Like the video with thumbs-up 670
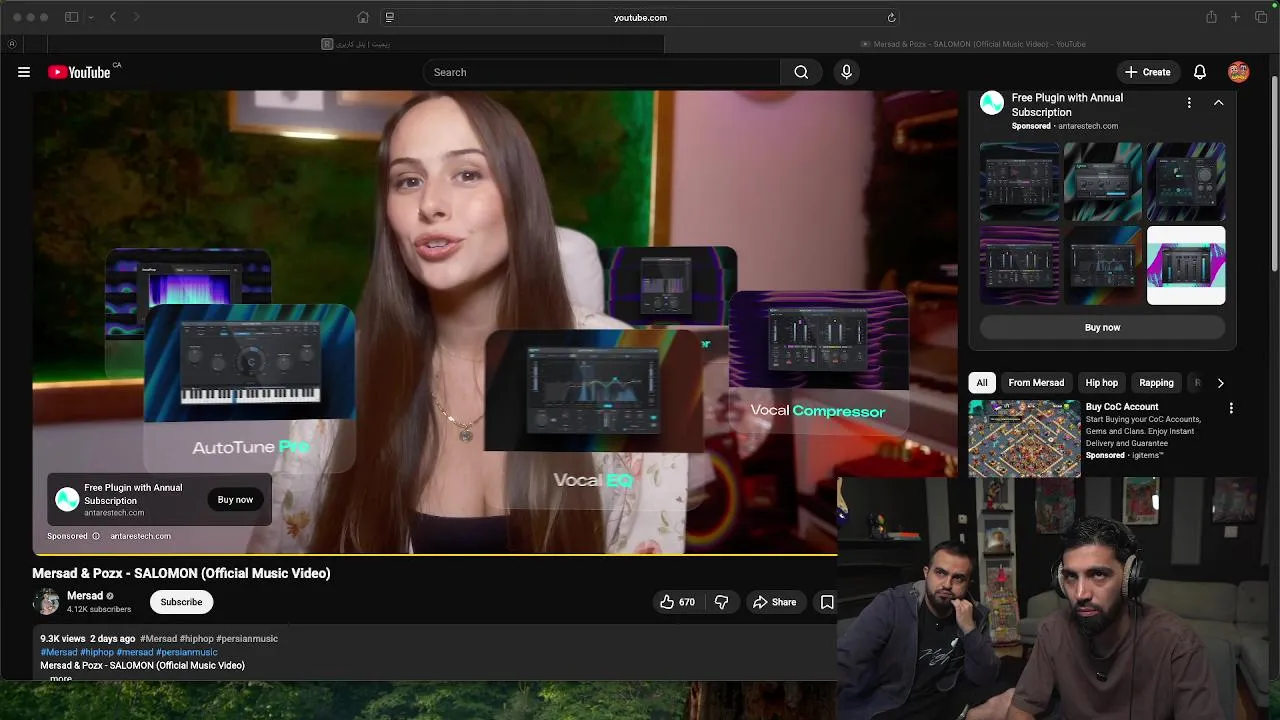The image size is (1280, 720). 677,602
